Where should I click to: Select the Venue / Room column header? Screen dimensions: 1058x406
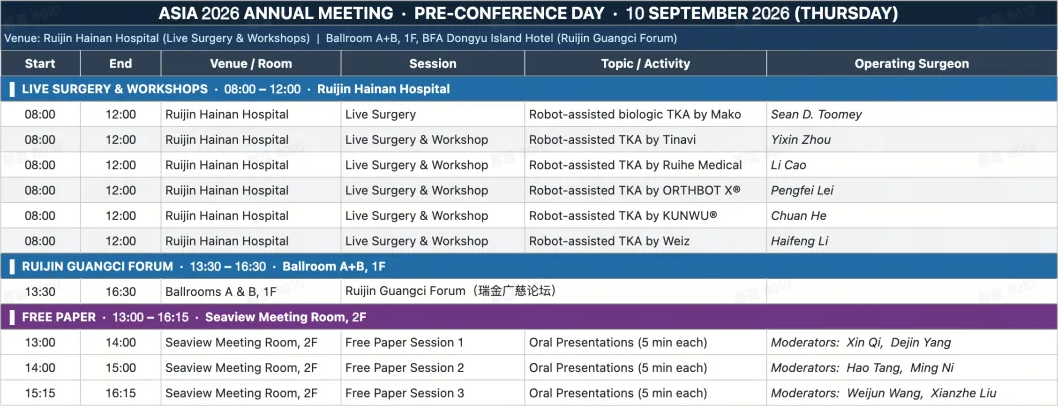[251, 63]
